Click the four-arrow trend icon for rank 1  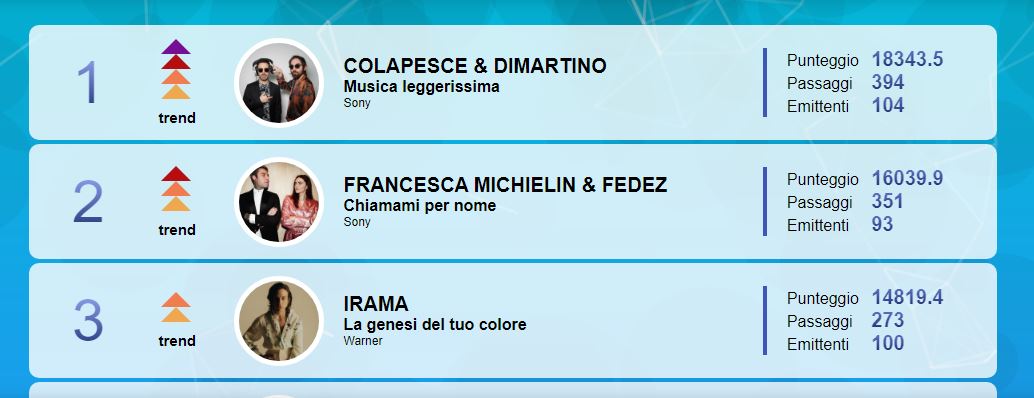pyautogui.click(x=176, y=69)
